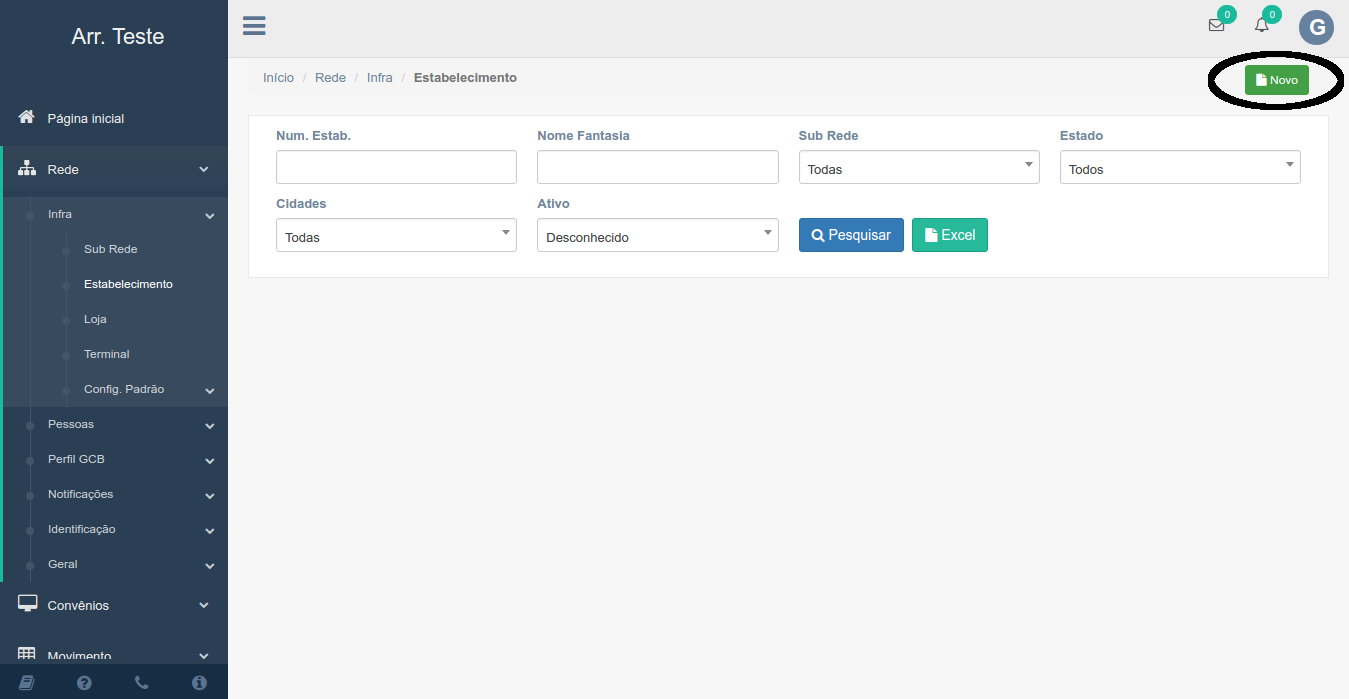Expand the Pessoas submenu
Viewport: 1349px width, 699px height.
pyautogui.click(x=71, y=424)
